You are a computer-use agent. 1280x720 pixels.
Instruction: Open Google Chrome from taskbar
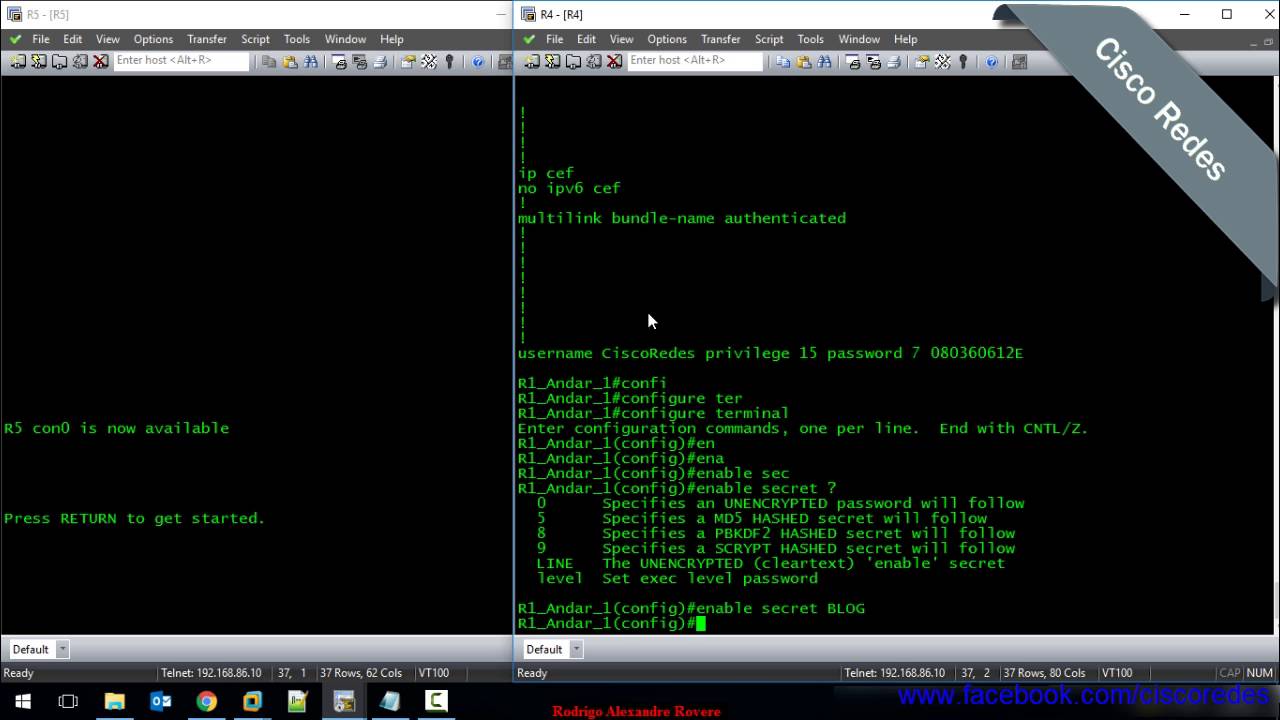(x=206, y=701)
